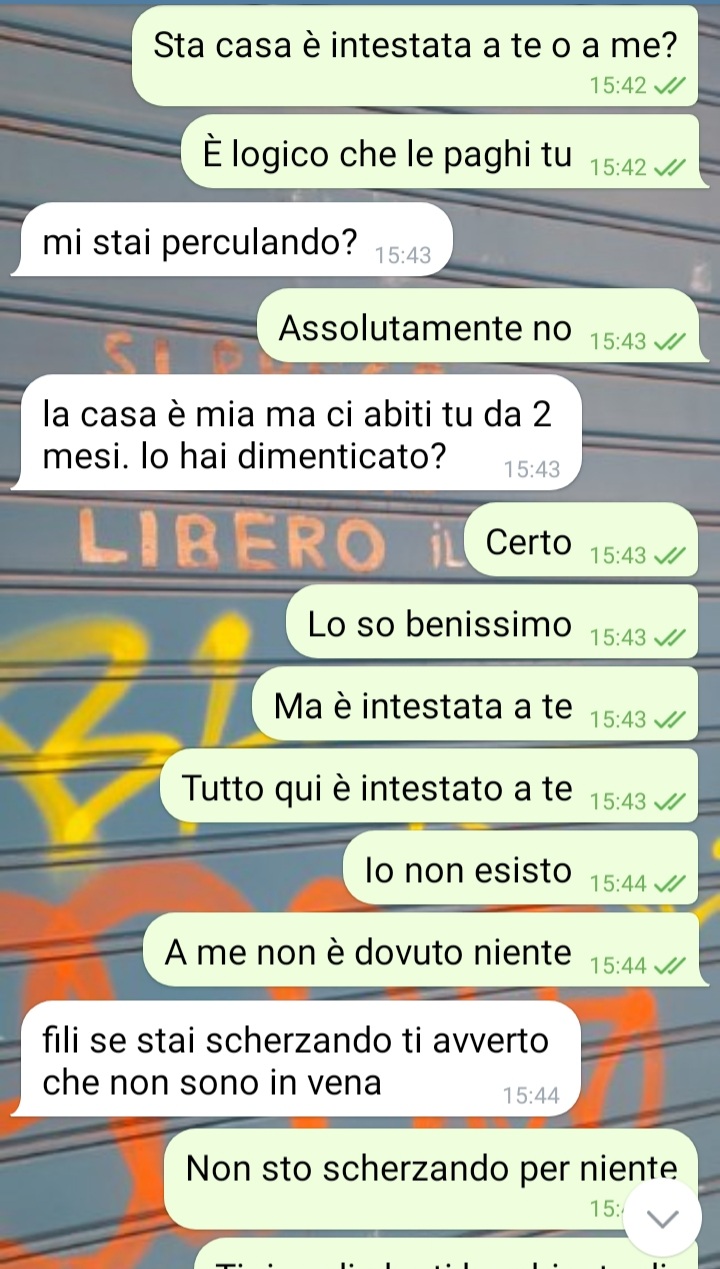
Task: Select the 'Io non esisto' message
Action: coord(521,868)
